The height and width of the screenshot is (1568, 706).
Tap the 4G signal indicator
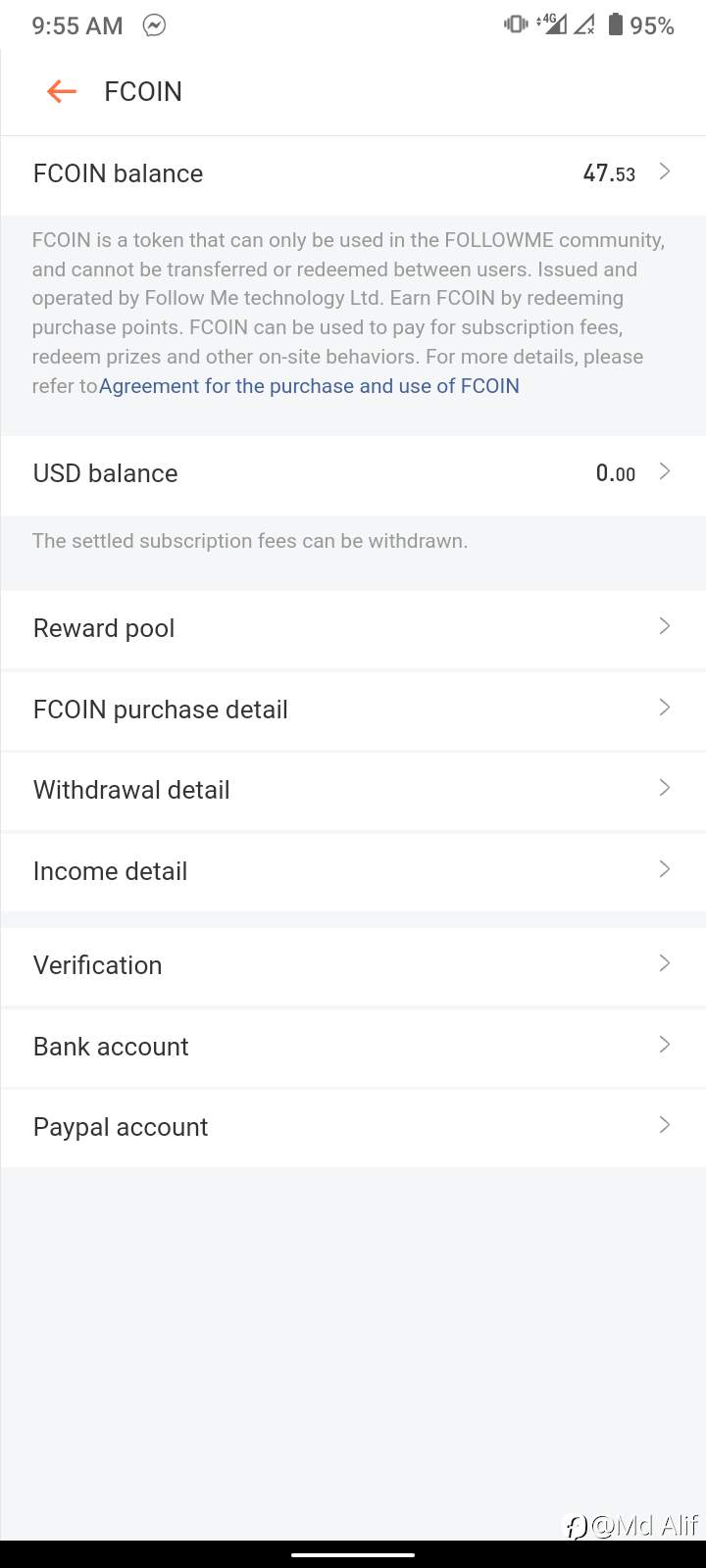click(x=552, y=24)
